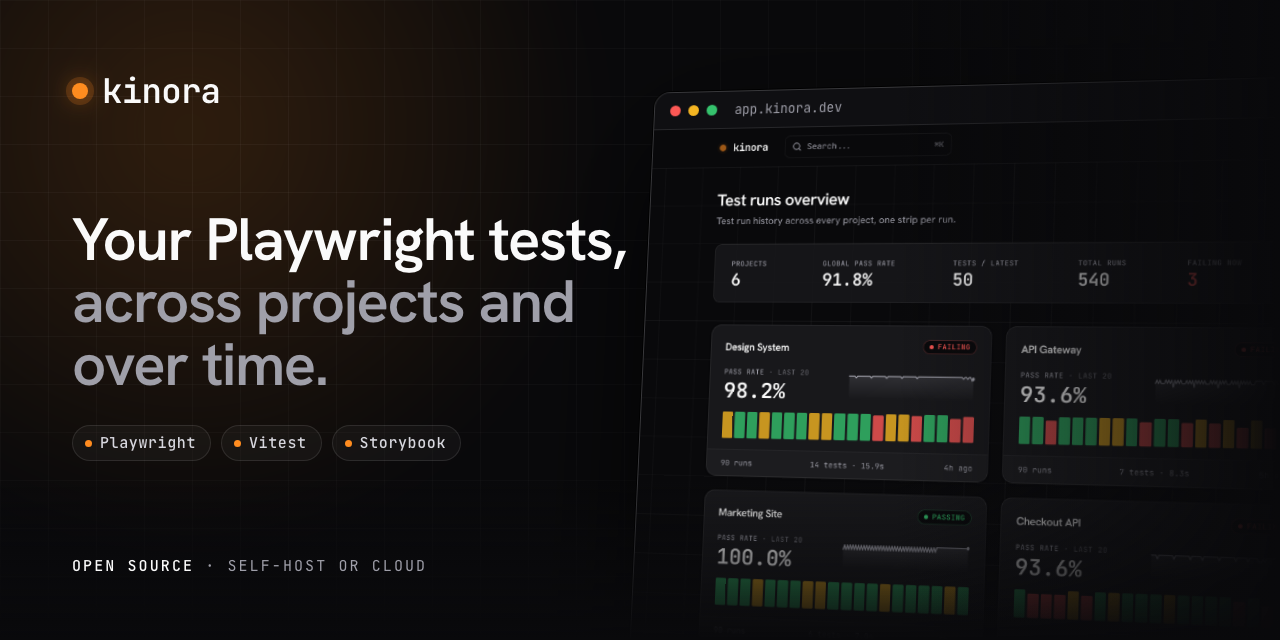Open the API Gateway project card title
Viewport: 1280px width, 640px height.
1051,350
